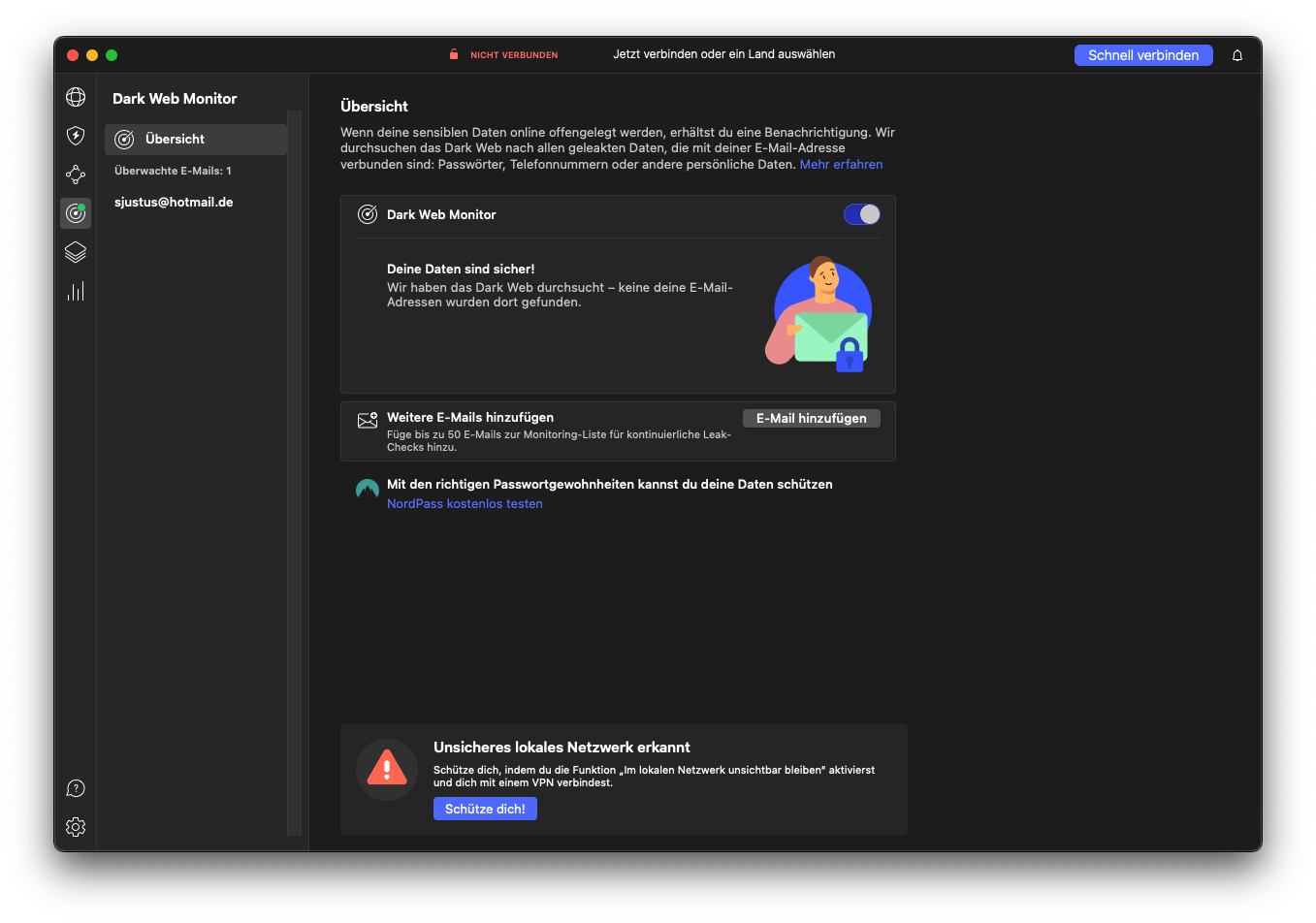Click the Schütze dich! button
The width and height of the screenshot is (1316, 923).
tap(485, 809)
